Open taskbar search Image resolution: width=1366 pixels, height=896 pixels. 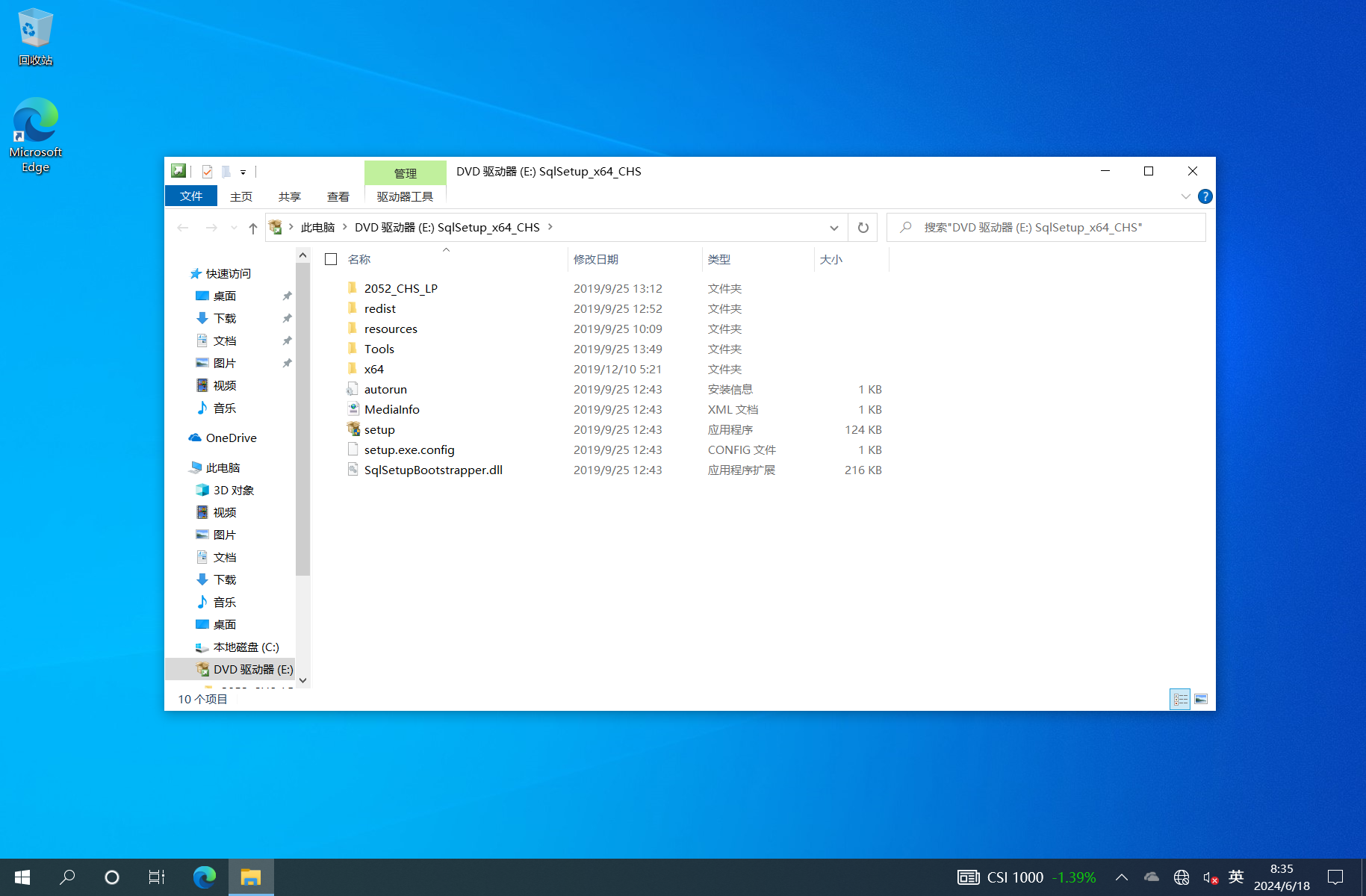point(67,877)
